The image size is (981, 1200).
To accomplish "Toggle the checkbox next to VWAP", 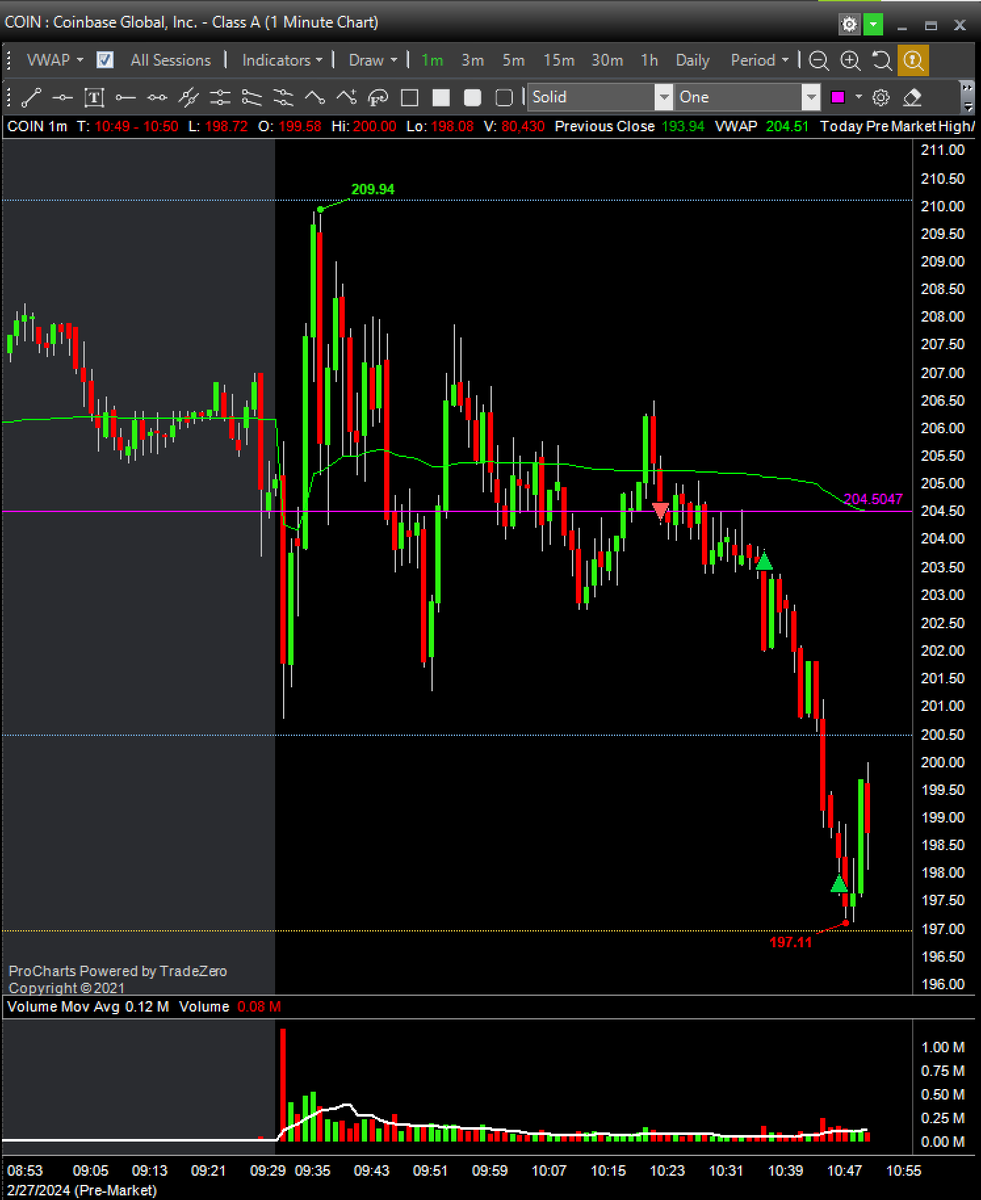I will pyautogui.click(x=104, y=60).
